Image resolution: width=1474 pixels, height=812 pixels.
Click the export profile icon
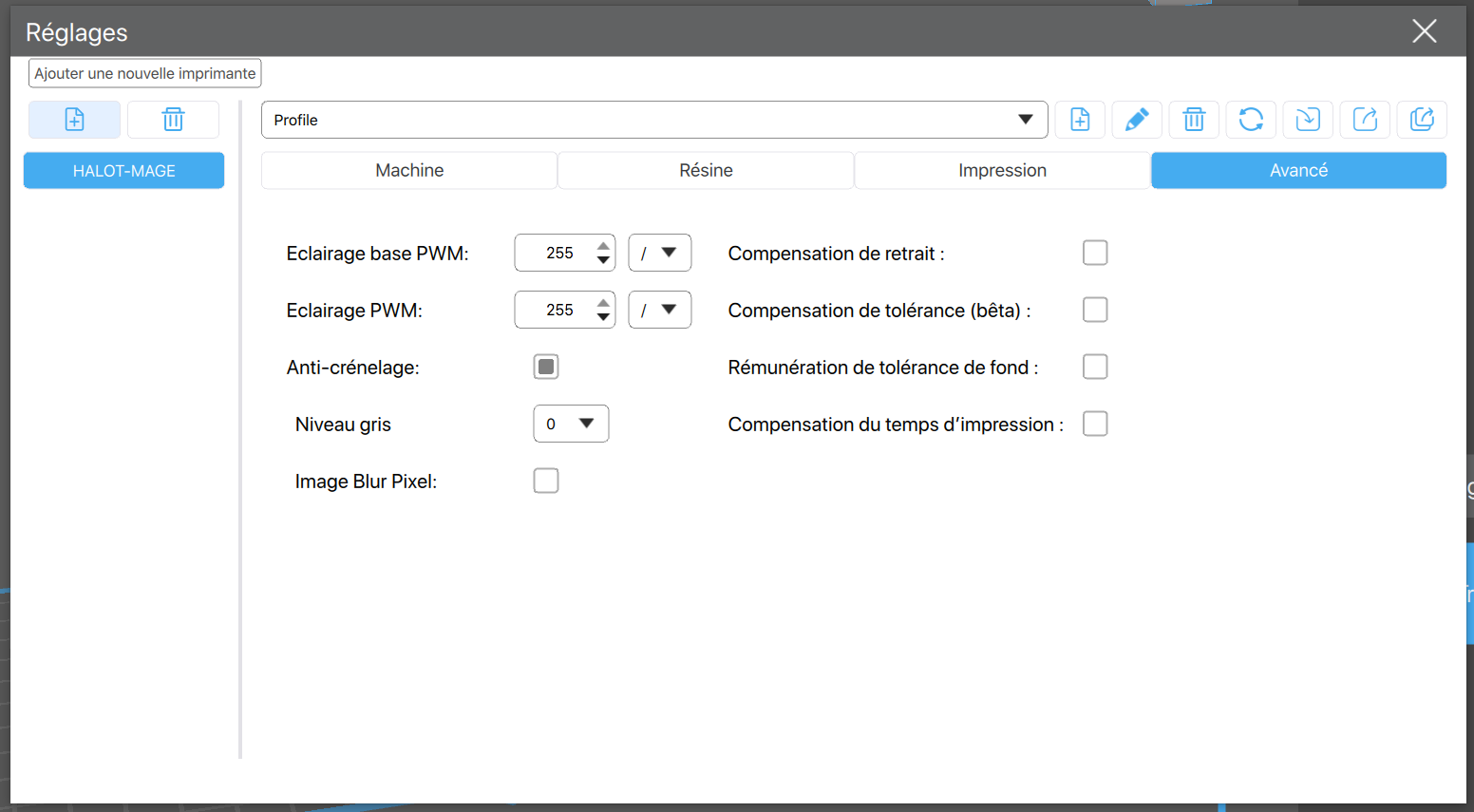pyautogui.click(x=1365, y=120)
